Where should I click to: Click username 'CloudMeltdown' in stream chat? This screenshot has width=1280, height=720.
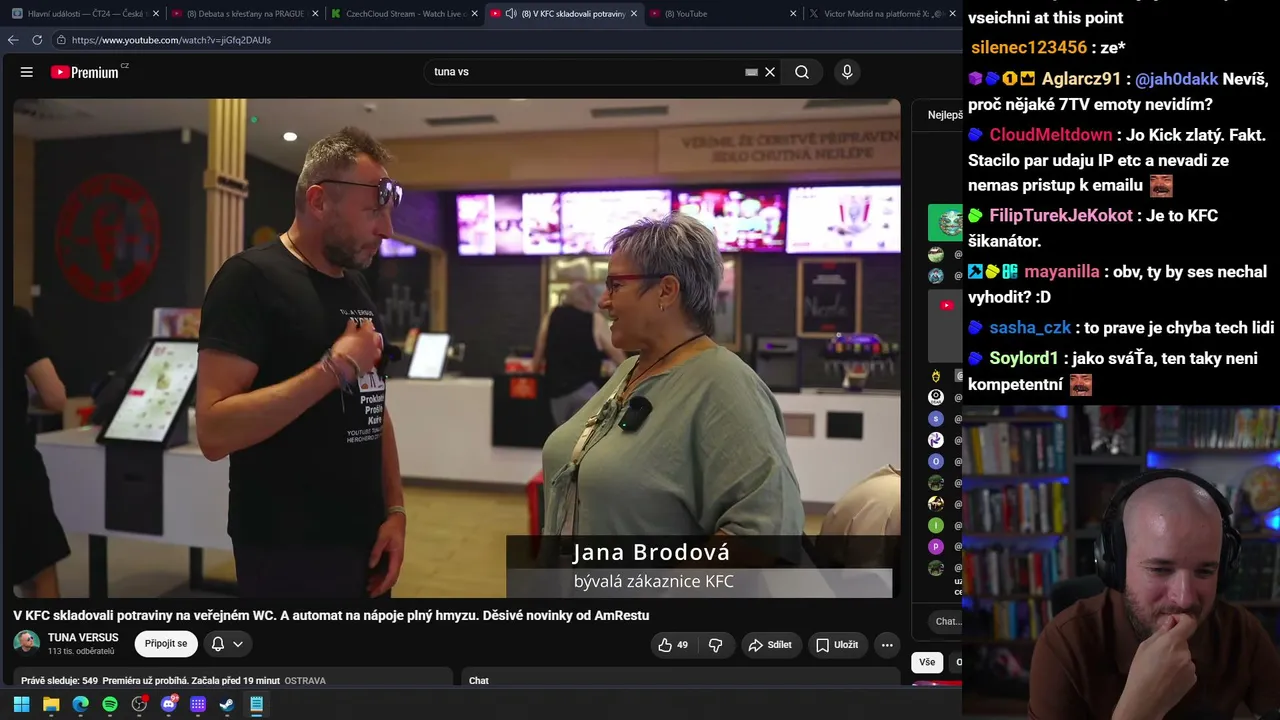tap(1050, 135)
